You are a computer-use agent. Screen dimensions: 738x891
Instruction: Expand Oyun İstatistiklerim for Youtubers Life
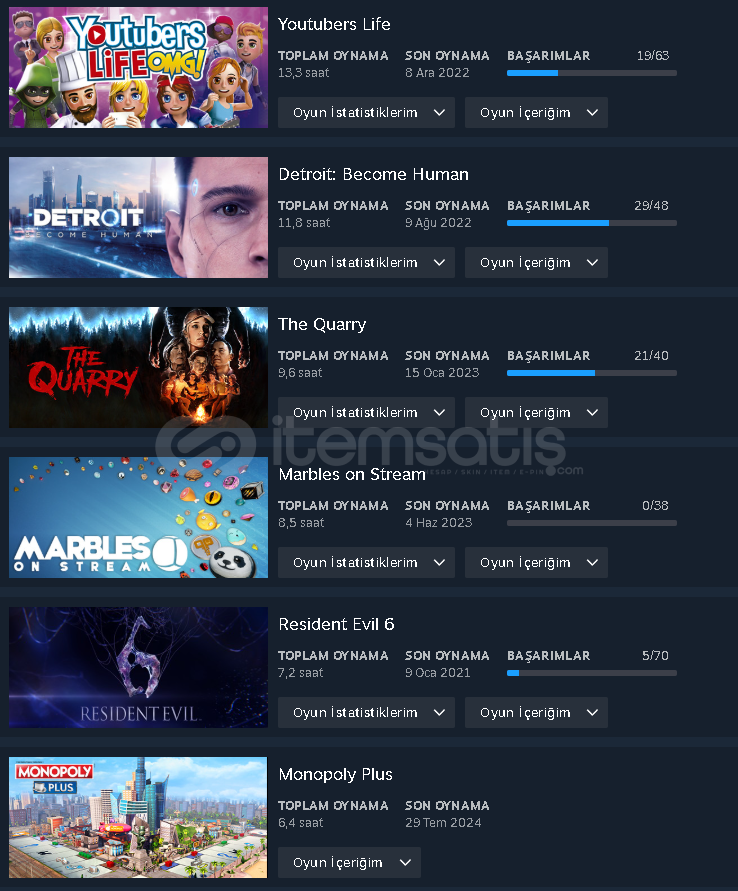click(x=366, y=113)
